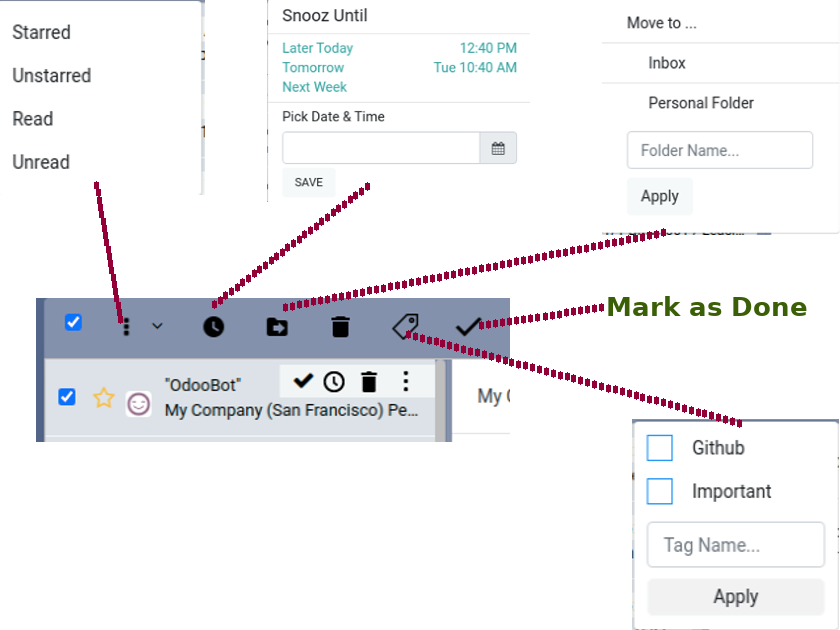The width and height of the screenshot is (840, 630).
Task: Choose Personal Folder in Move to list
Action: tap(701, 103)
